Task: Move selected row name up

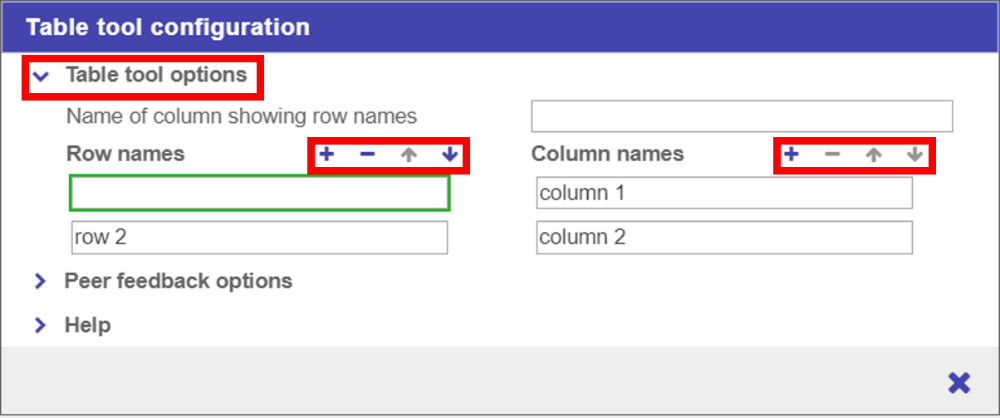Action: pyautogui.click(x=408, y=155)
